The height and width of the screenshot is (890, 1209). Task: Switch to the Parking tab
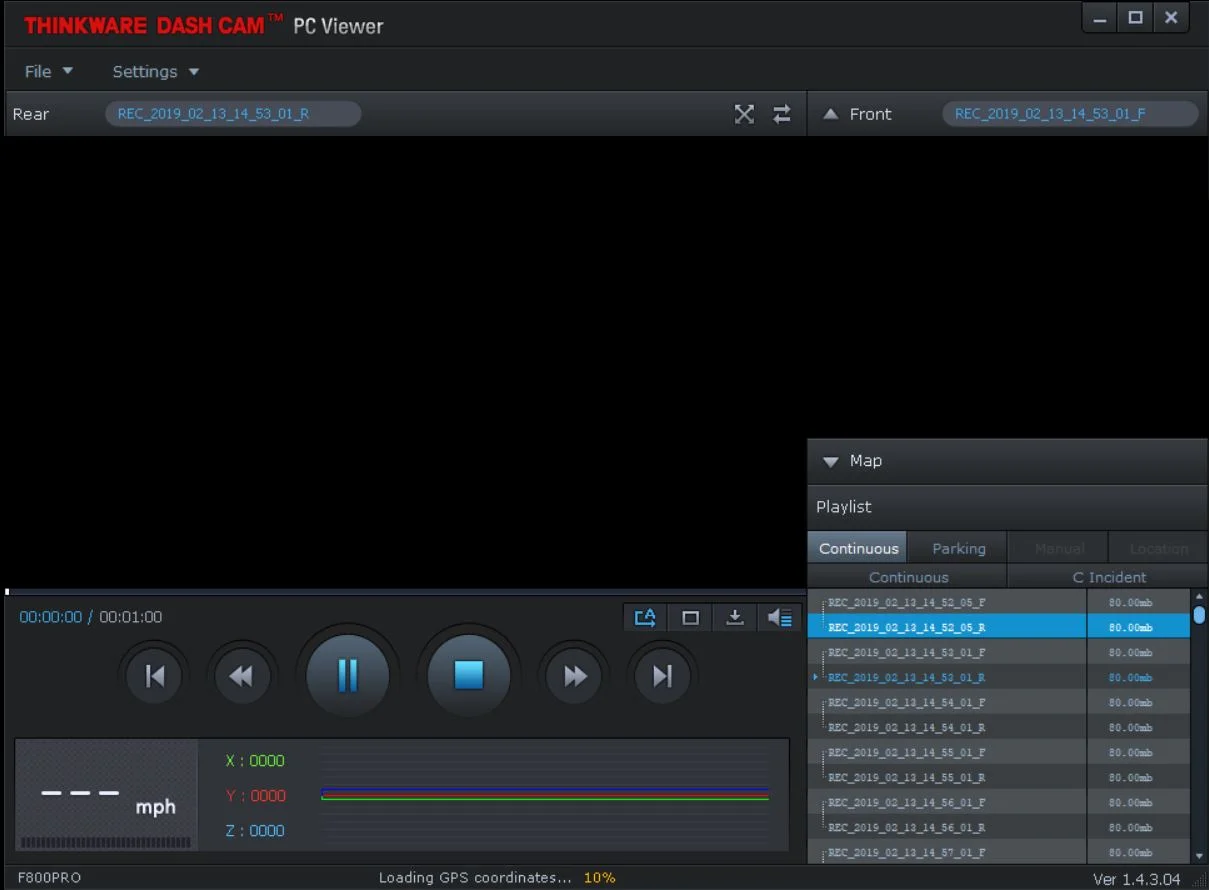click(x=958, y=548)
